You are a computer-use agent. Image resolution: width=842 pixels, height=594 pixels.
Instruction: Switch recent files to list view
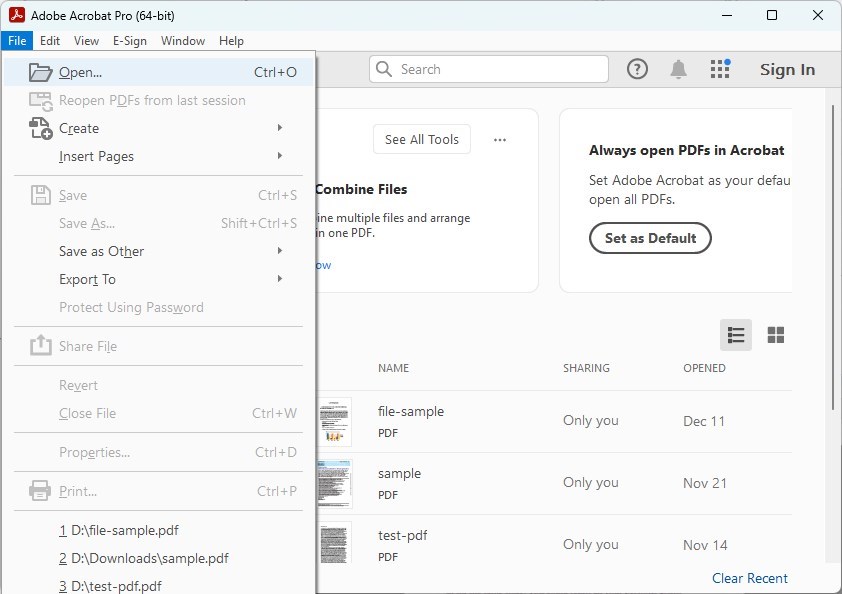(736, 335)
